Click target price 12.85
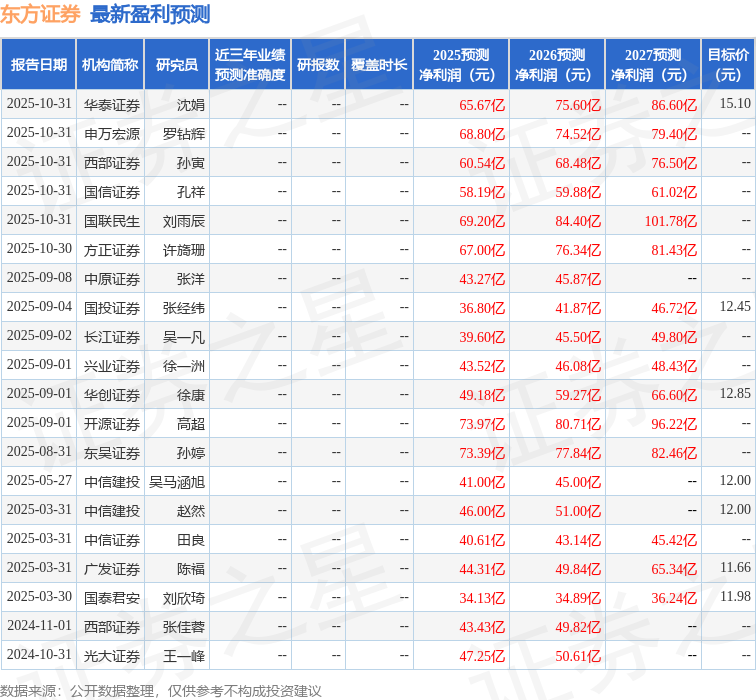 (735, 394)
